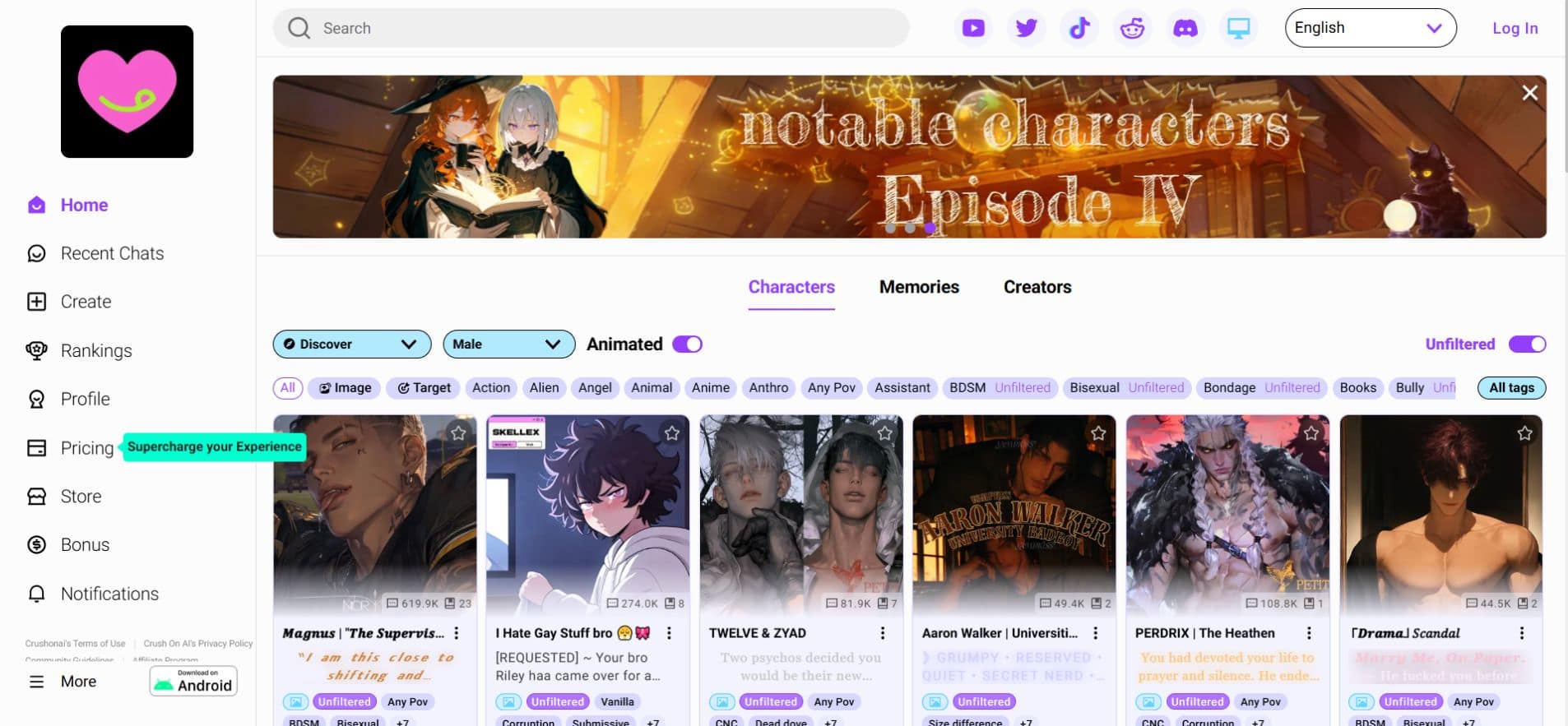Select the All tag filter
1568x726 pixels.
click(287, 388)
